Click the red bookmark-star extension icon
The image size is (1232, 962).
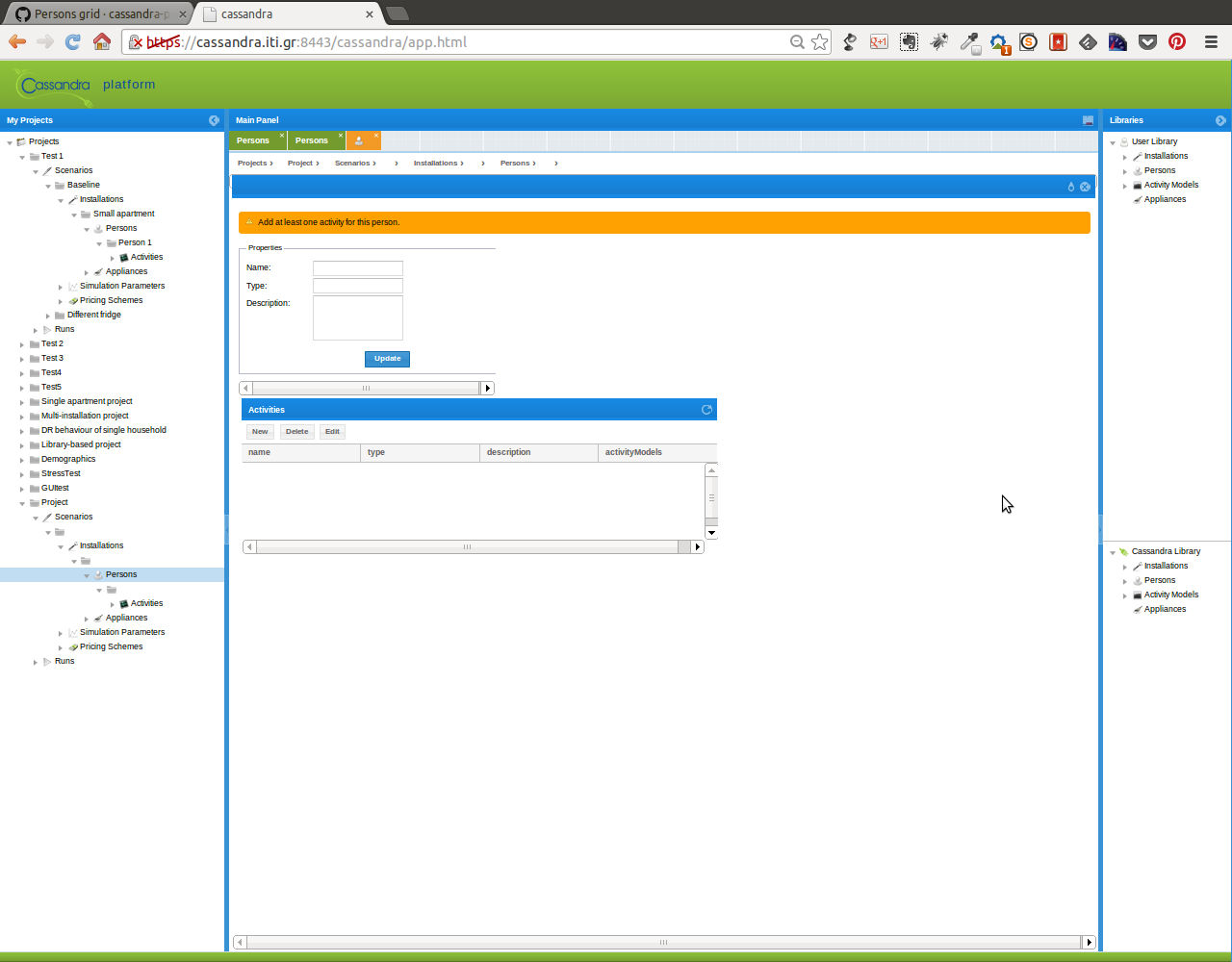point(1058,41)
